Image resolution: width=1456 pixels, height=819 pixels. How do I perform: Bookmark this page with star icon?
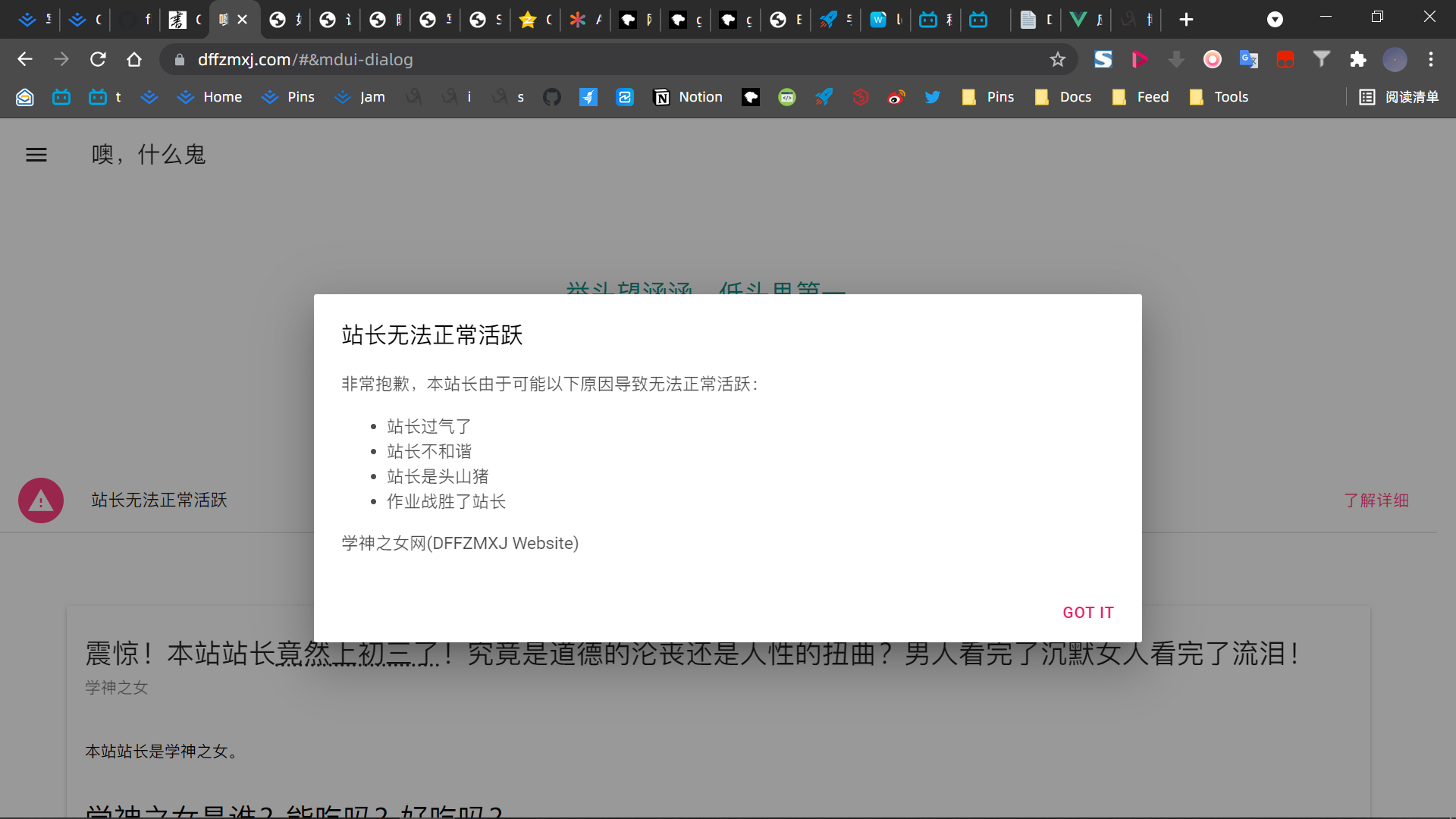tap(1058, 59)
